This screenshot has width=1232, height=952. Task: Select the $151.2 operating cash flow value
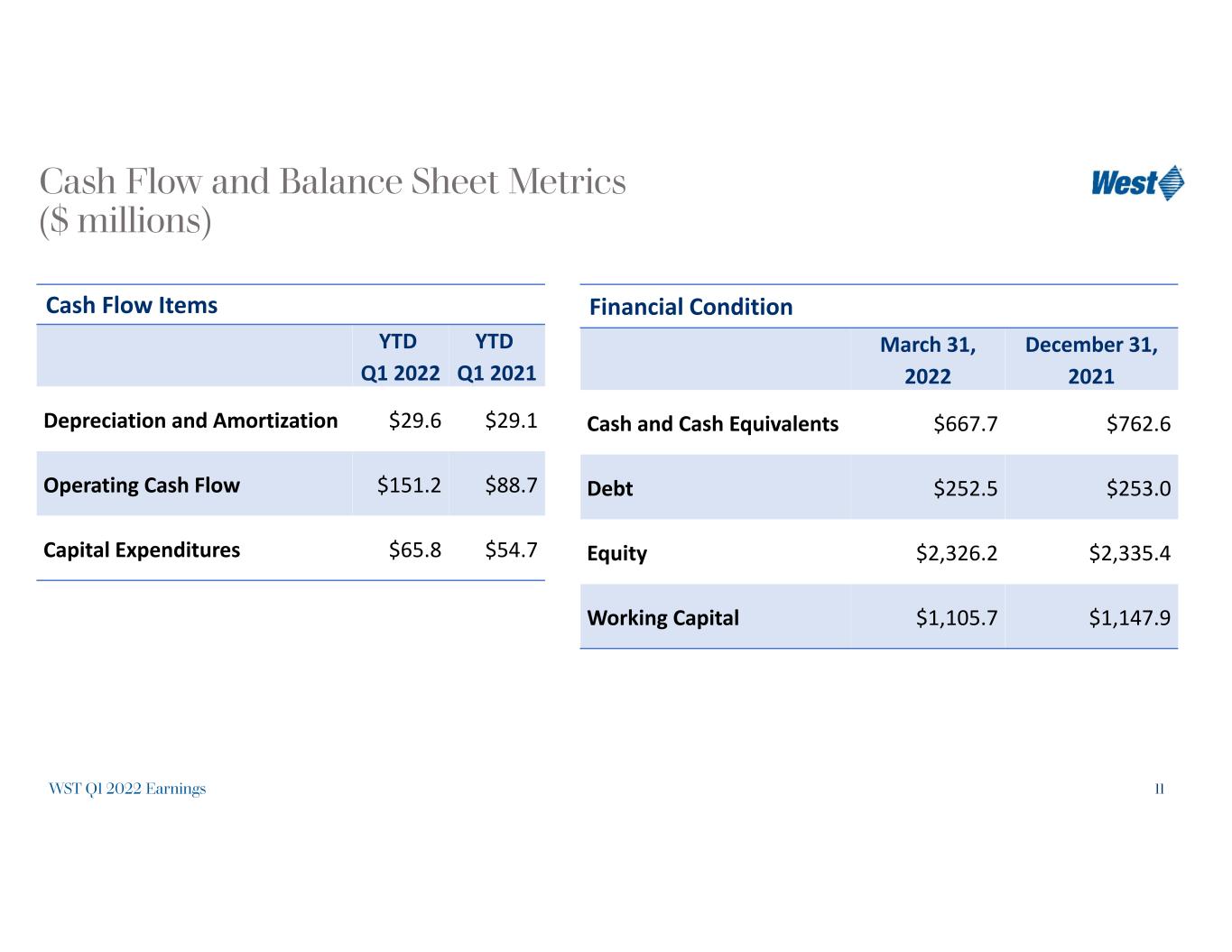410,485
